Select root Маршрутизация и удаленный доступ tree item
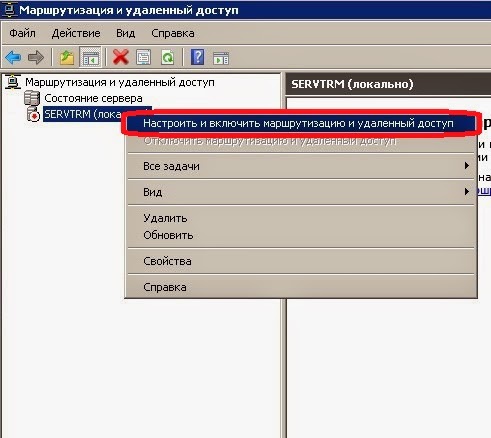 [120, 82]
